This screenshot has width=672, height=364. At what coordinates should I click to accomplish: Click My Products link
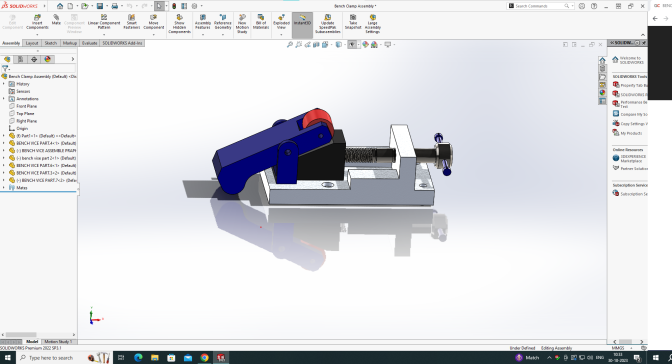[x=631, y=133]
